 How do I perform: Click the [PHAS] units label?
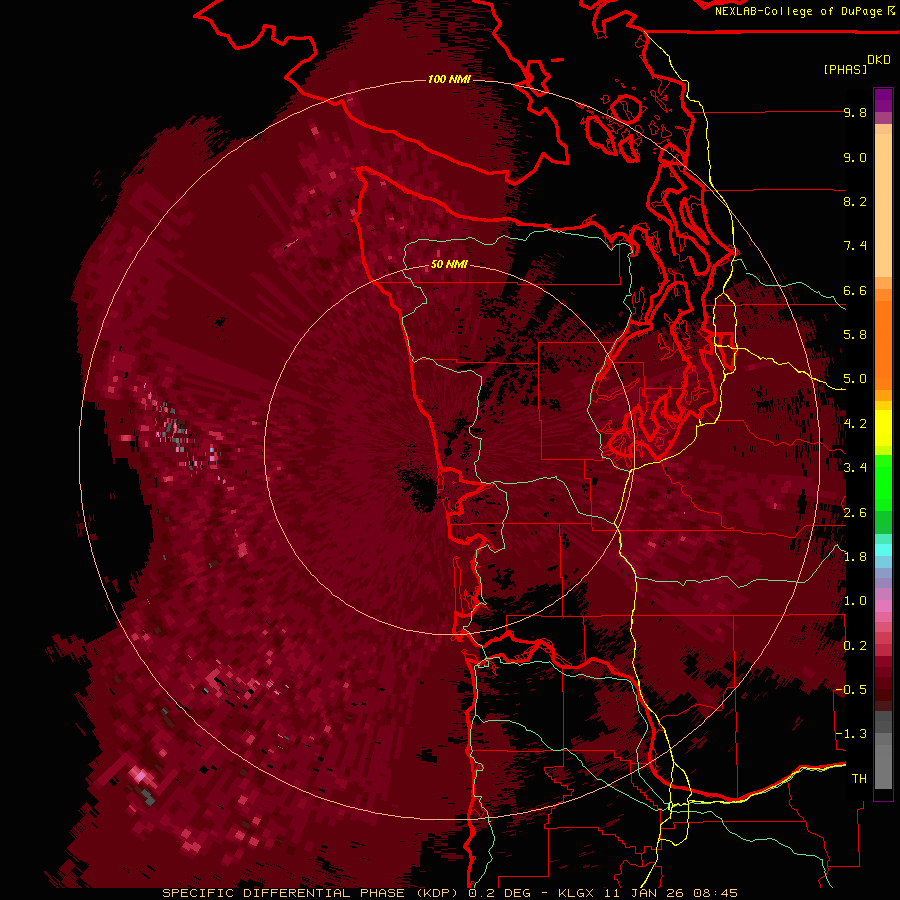[x=845, y=69]
